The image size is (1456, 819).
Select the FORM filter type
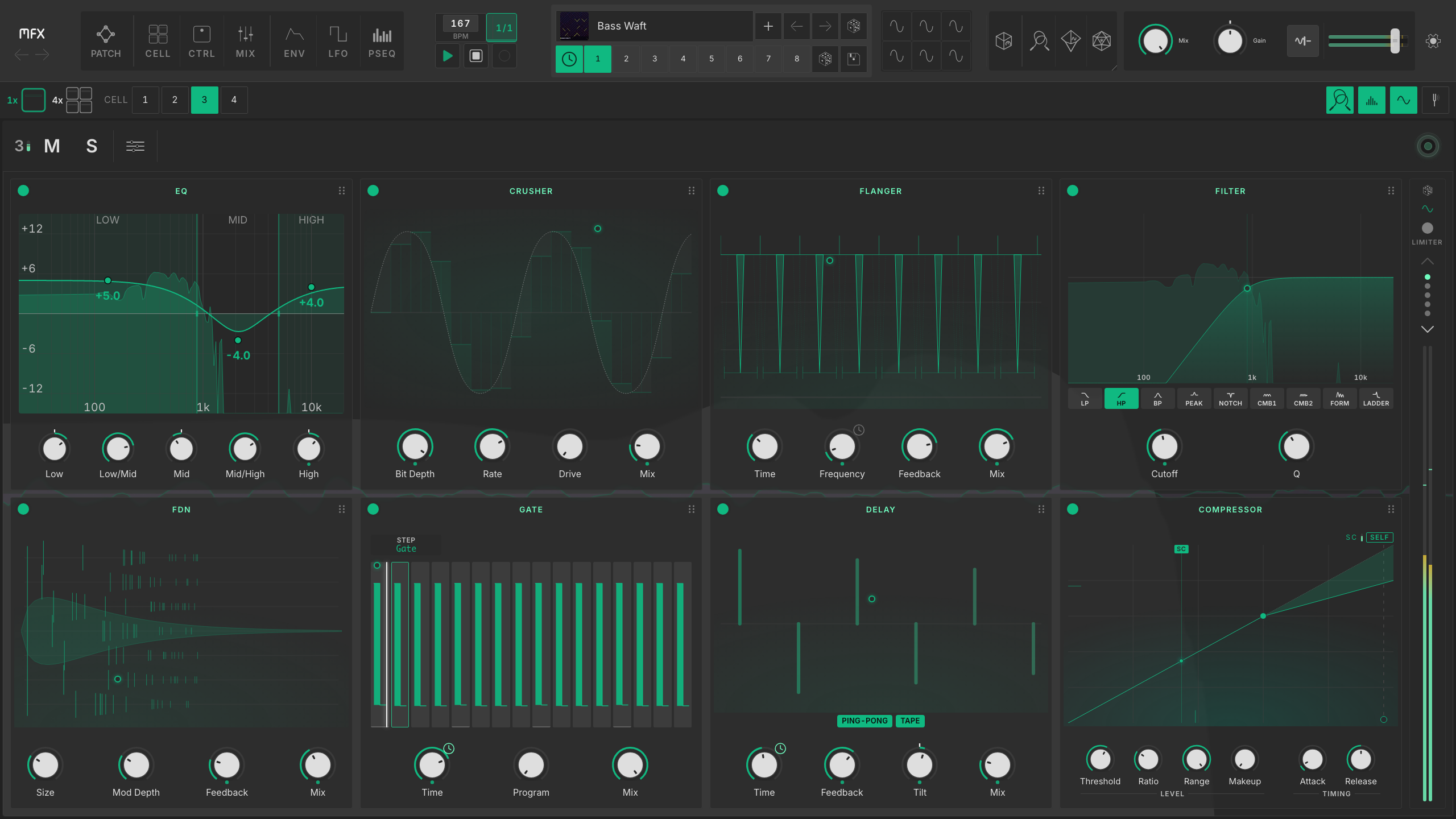point(1339,399)
